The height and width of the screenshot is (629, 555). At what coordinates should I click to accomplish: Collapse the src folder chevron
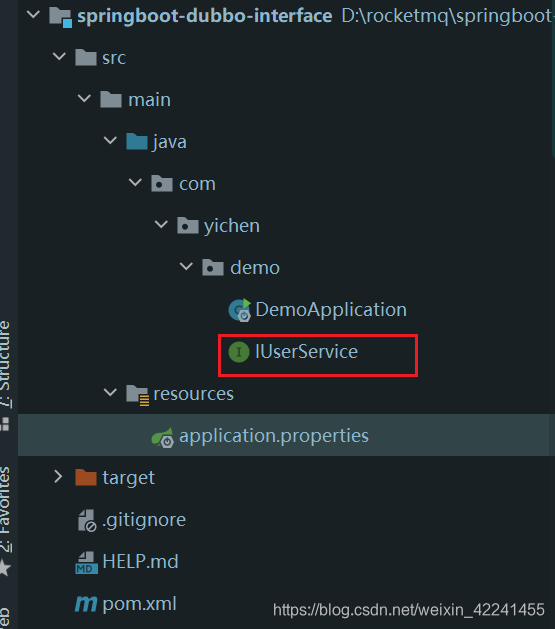(59, 56)
